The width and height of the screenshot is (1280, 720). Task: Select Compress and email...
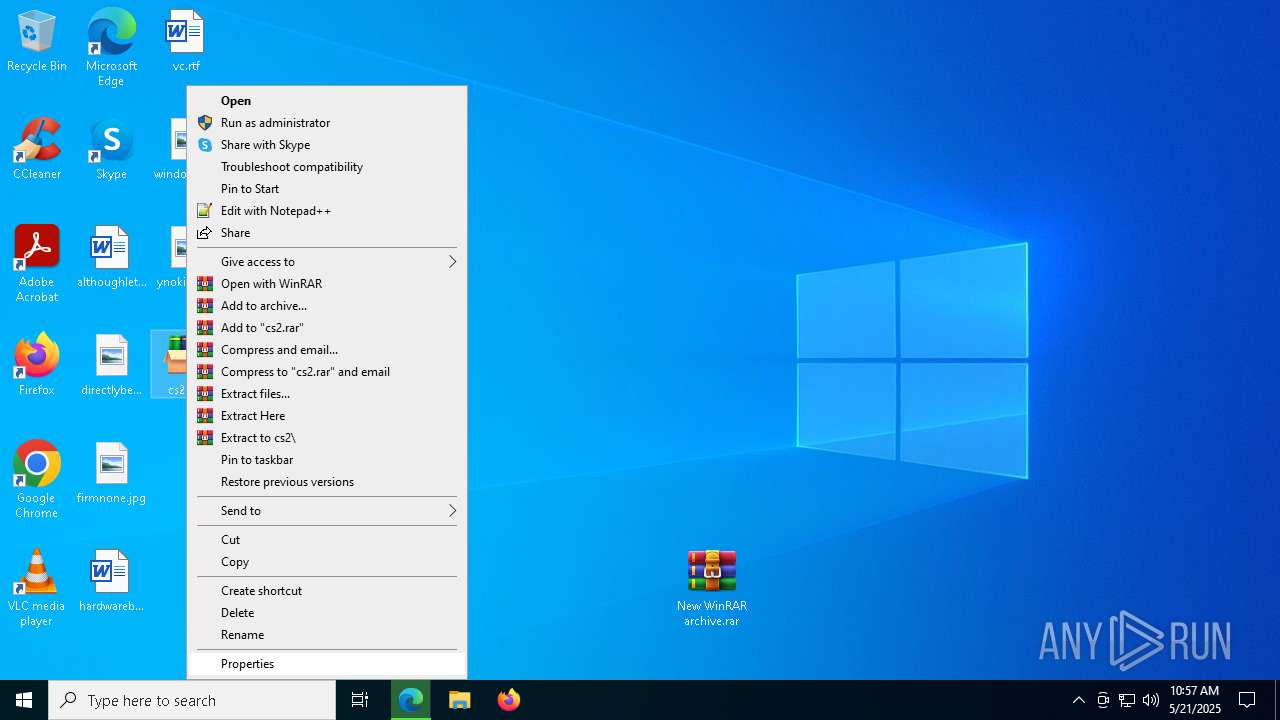point(327,350)
